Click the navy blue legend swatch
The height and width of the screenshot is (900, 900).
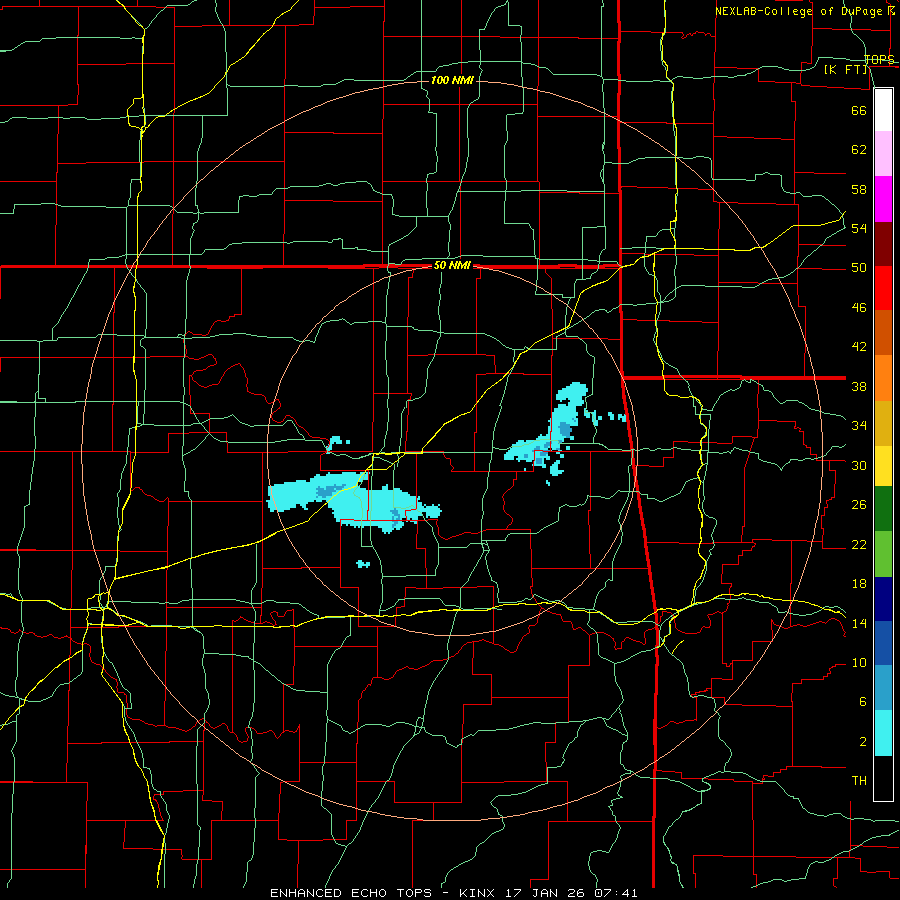coord(883,599)
